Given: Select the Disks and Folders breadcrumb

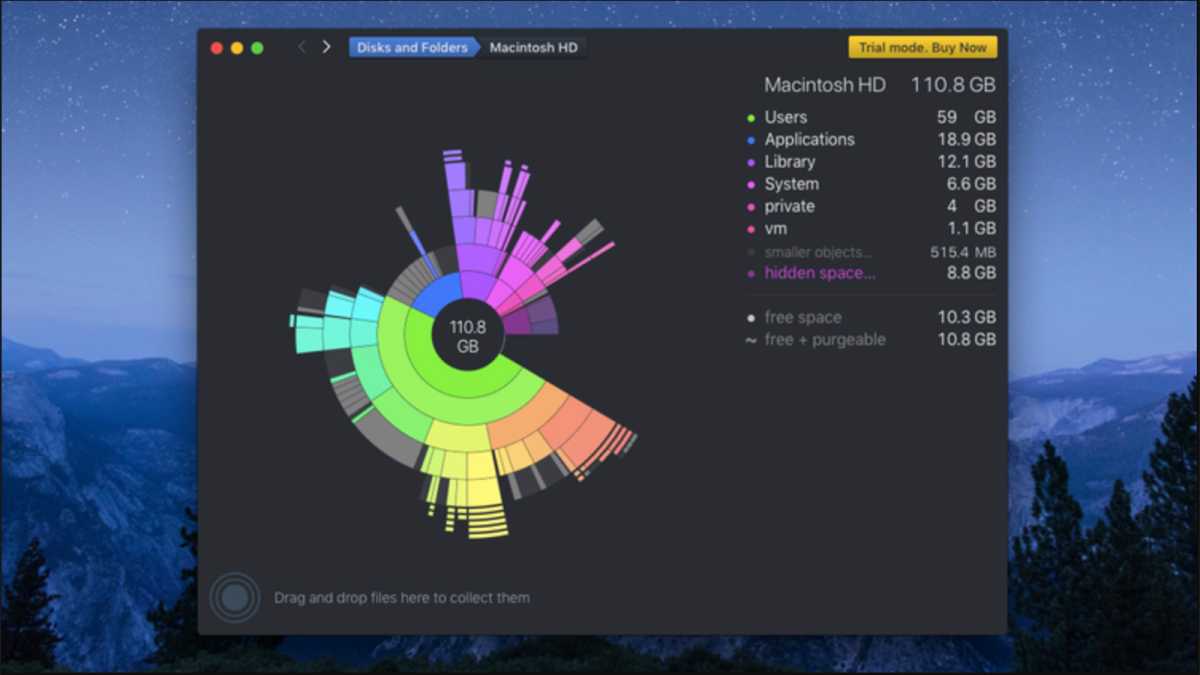Looking at the screenshot, I should click(x=412, y=46).
